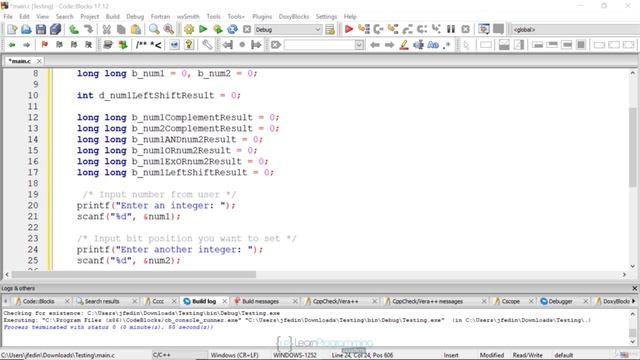Stop the debugger with the X icon

[465, 29]
